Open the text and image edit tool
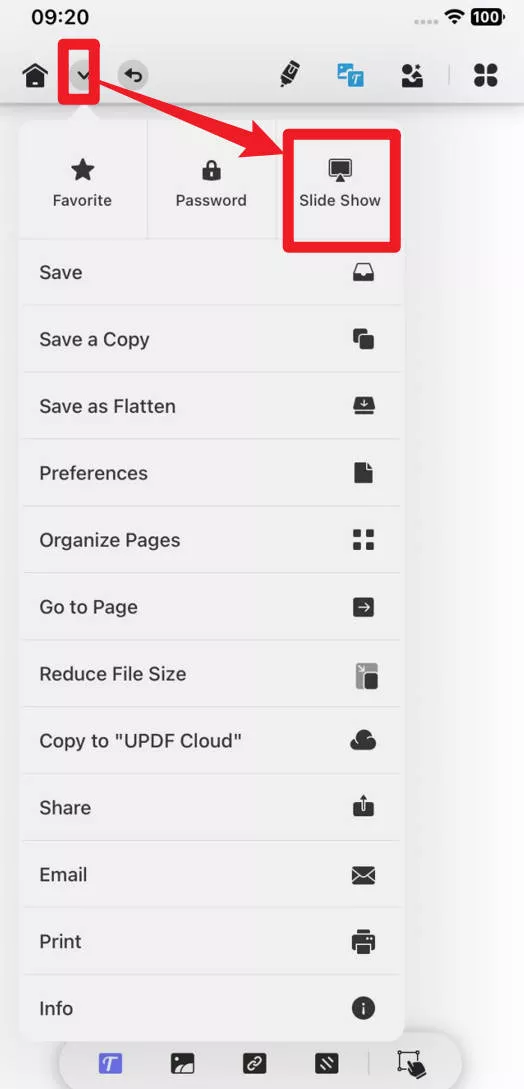This screenshot has width=524, height=1089. tap(350, 75)
